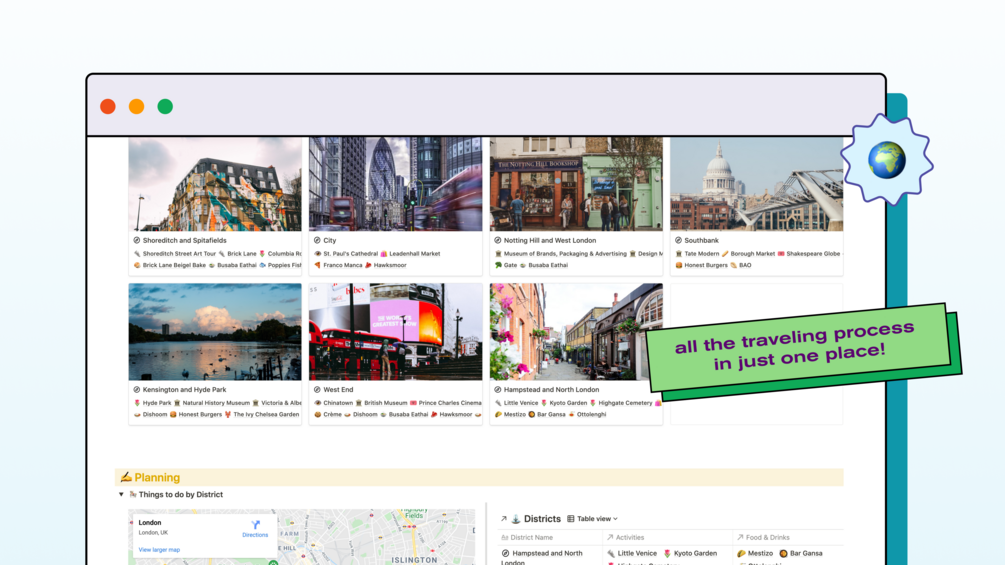Click the Directions icon on London map
1005x565 pixels.
tap(255, 525)
